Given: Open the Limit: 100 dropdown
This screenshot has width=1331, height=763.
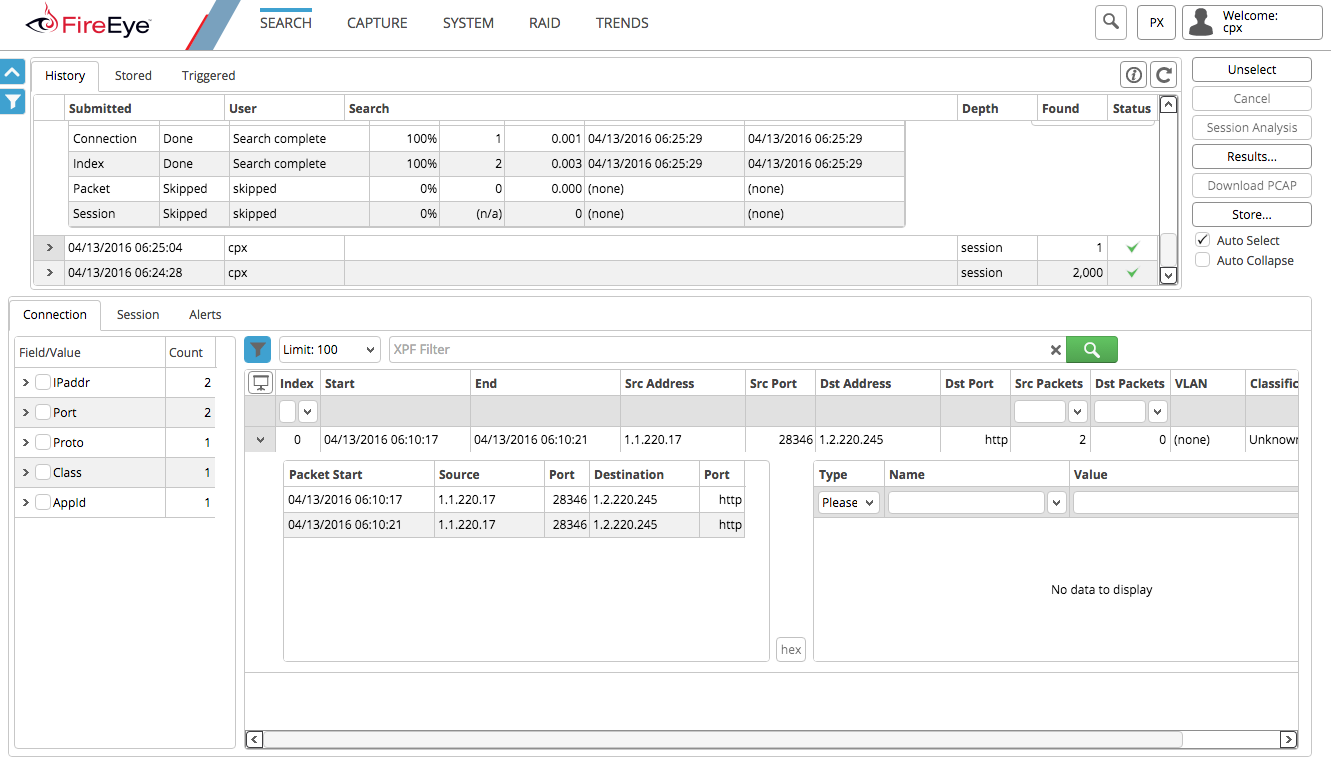Looking at the screenshot, I should click(x=329, y=349).
